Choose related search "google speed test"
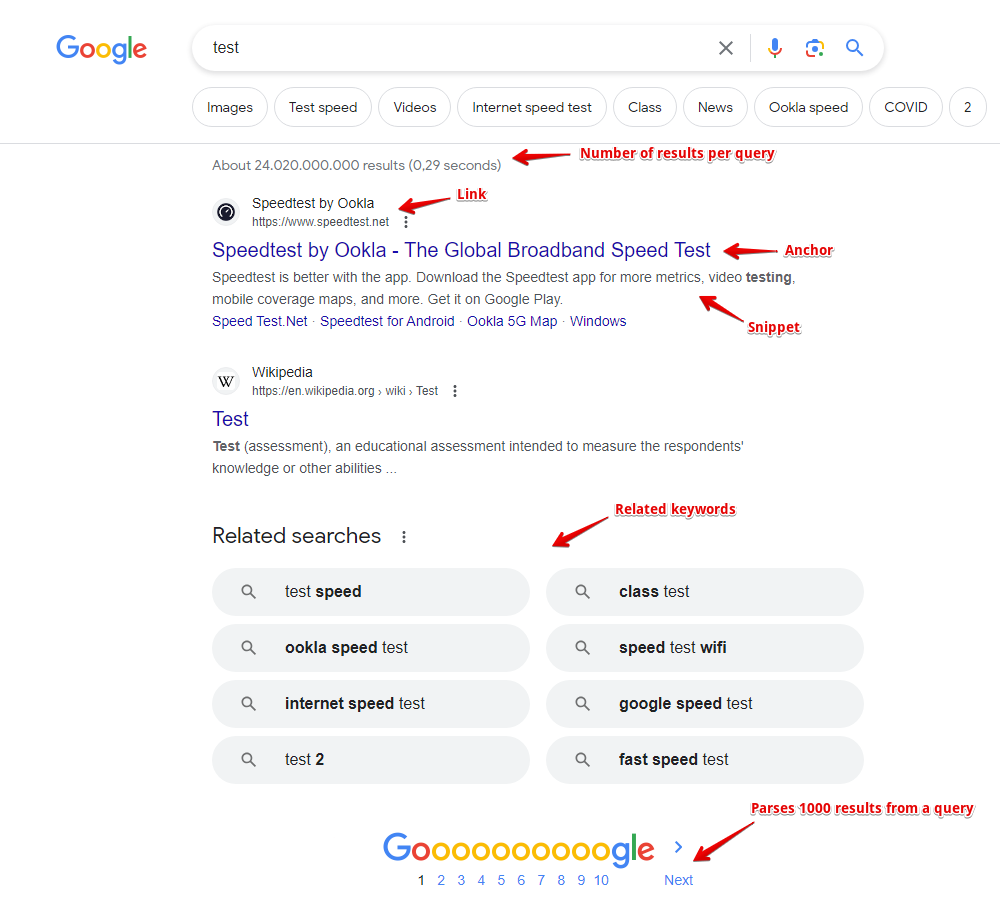Viewport: 1000px width, 897px height. (685, 704)
